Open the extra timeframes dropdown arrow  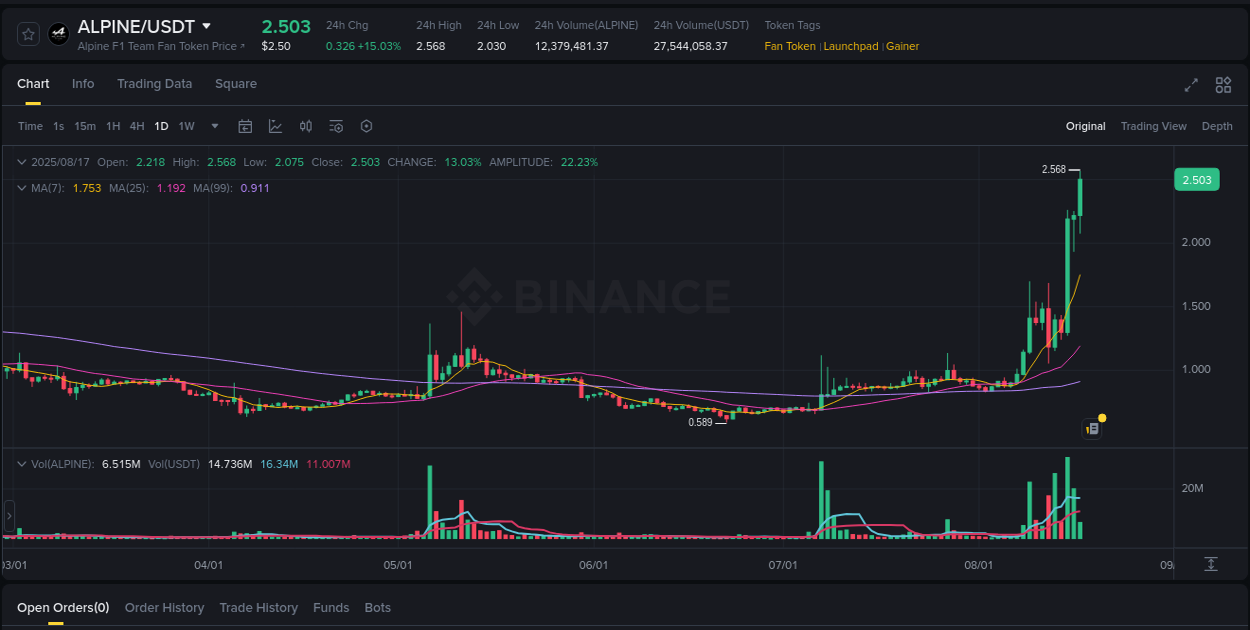pos(214,126)
